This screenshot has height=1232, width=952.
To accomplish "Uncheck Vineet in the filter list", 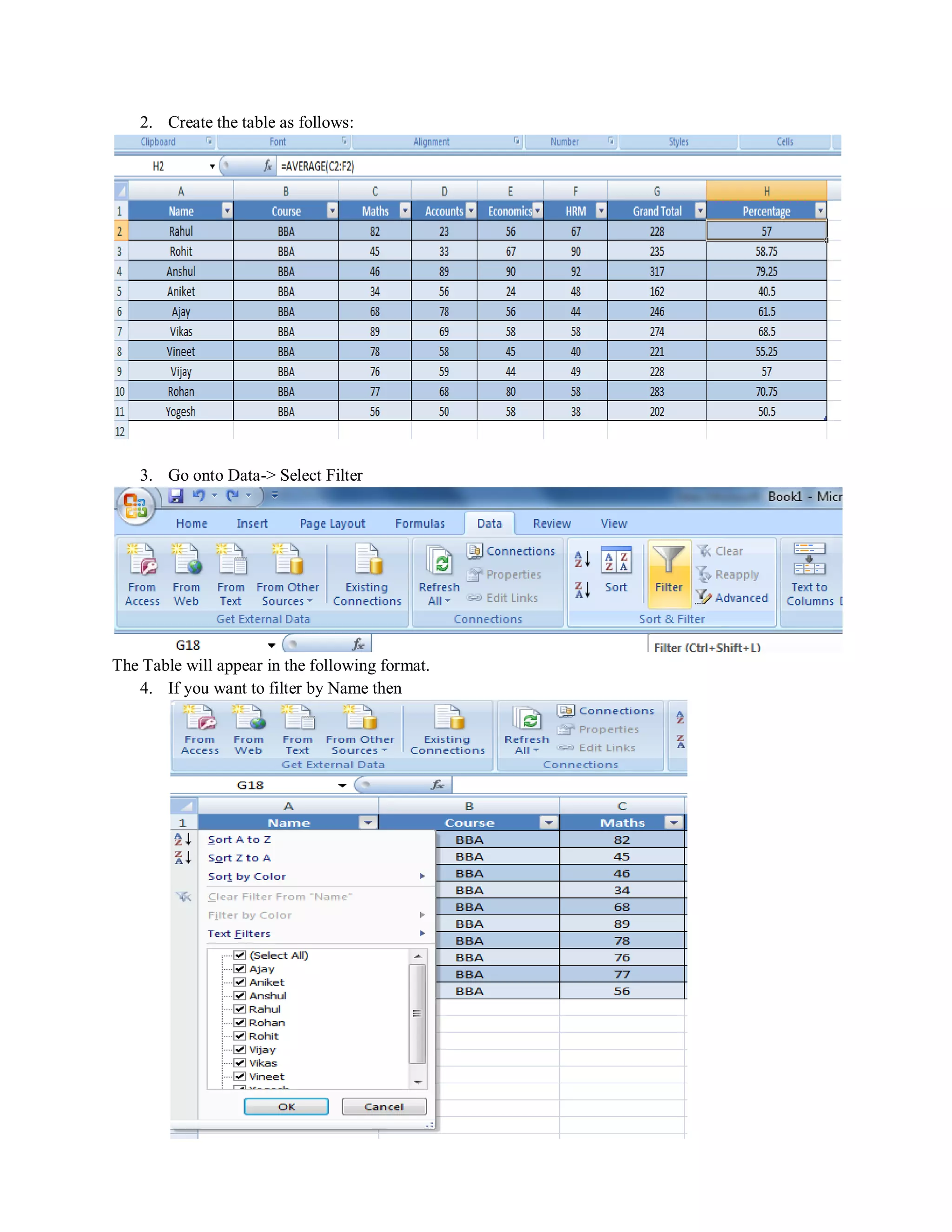I will point(240,1076).
